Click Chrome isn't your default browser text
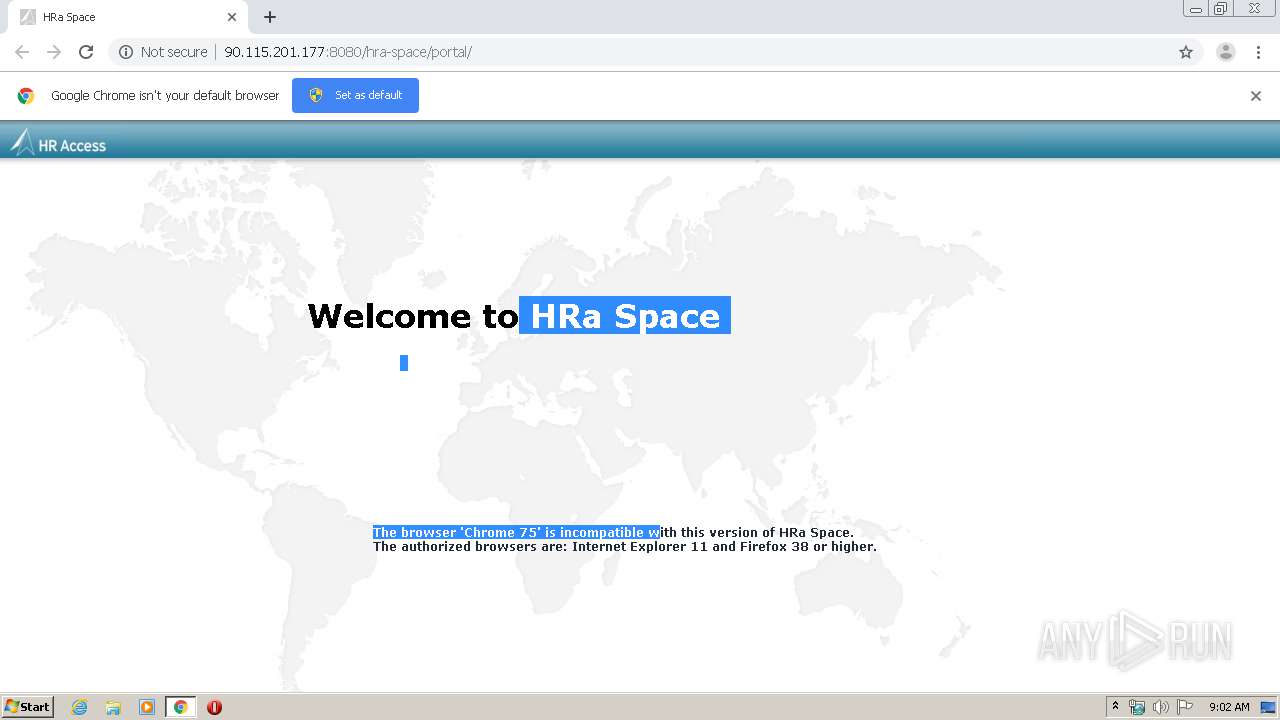Screen dimensions: 1280x720 (165, 96)
